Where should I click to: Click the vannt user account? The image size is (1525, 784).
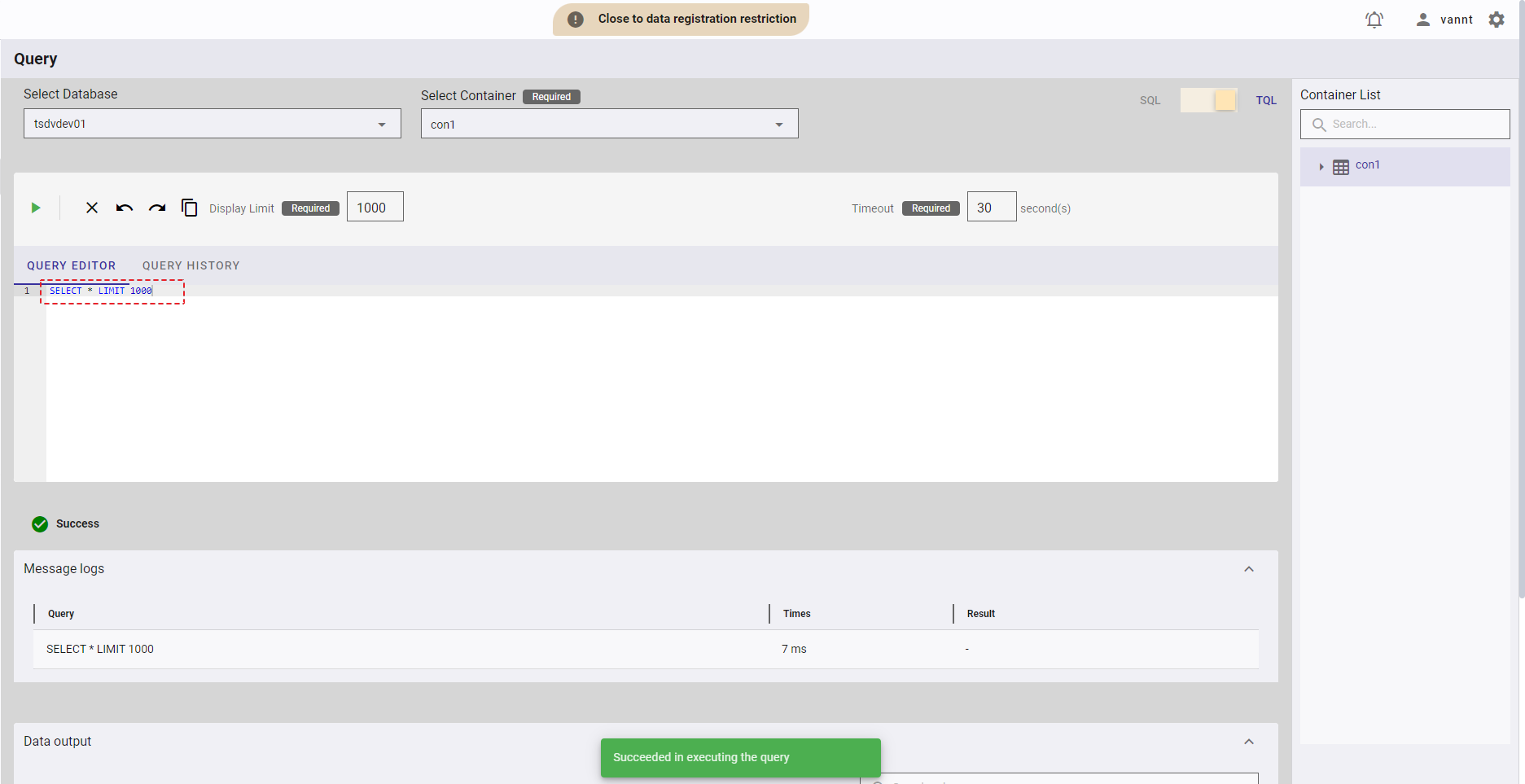(1444, 20)
